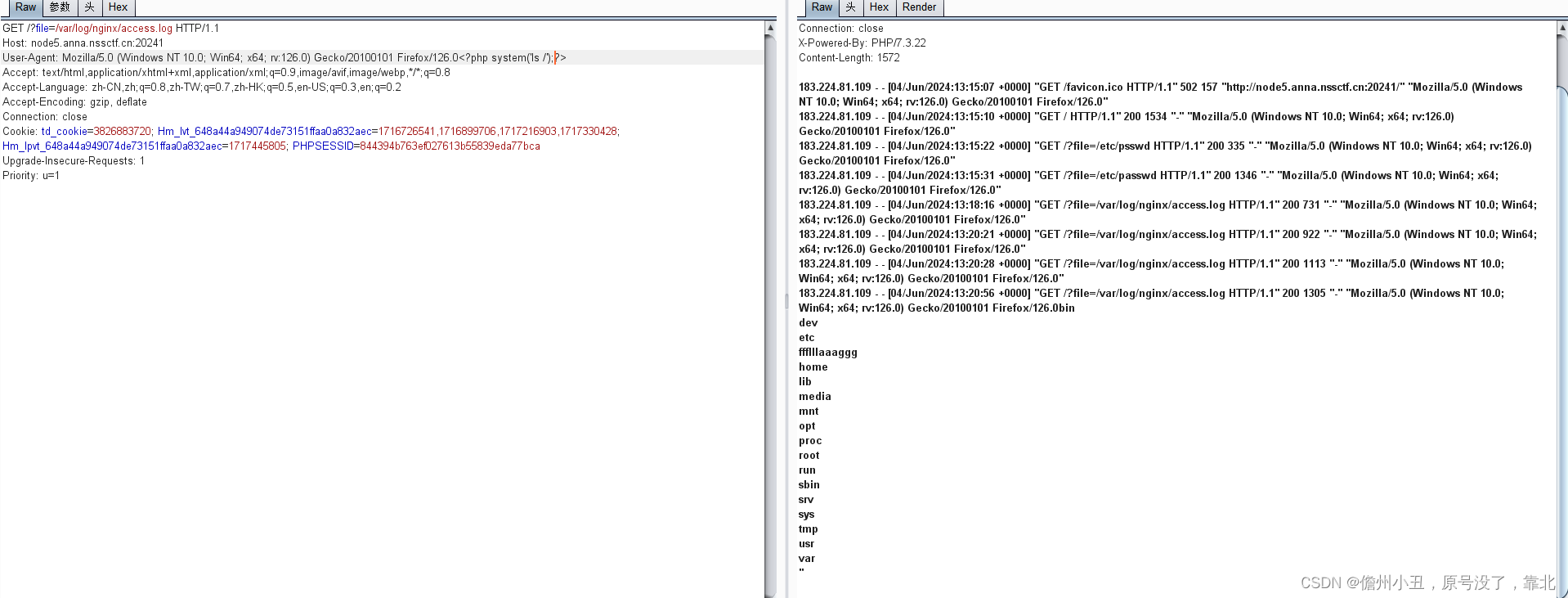This screenshot has width=1568, height=598.
Task: Click the proc directory entry
Action: (x=810, y=440)
